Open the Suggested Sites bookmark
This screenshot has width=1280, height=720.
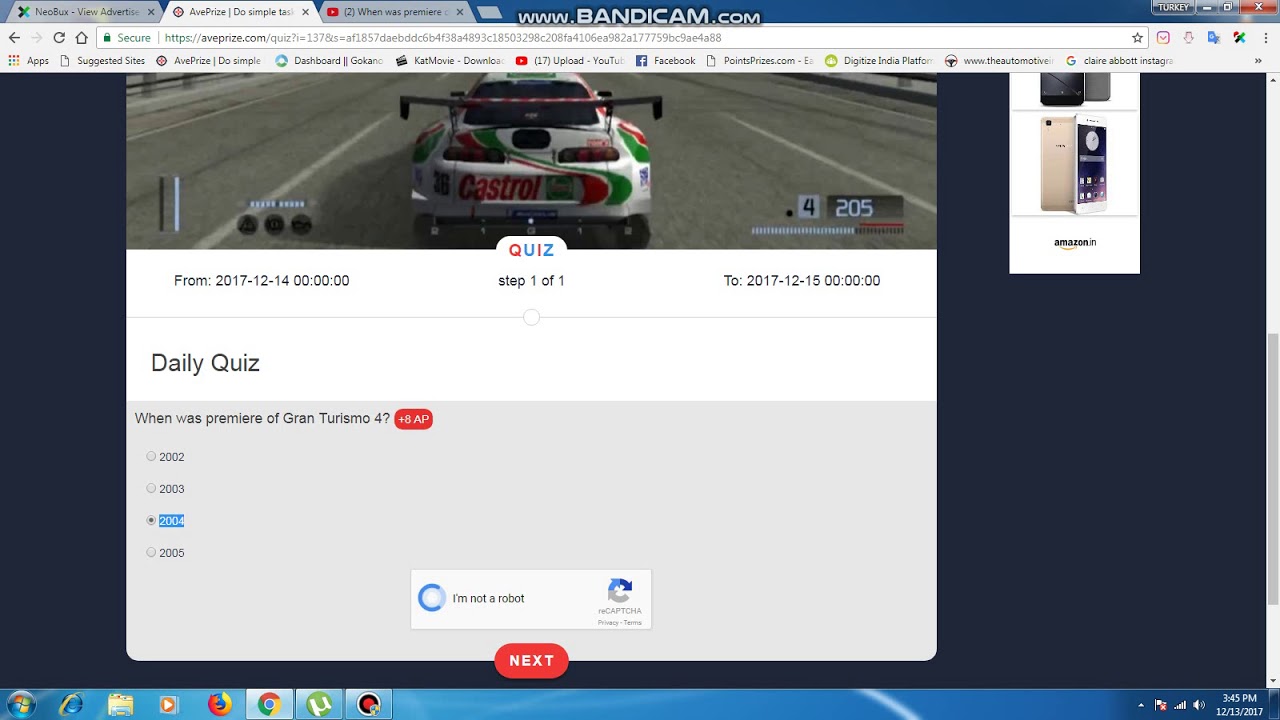tap(103, 61)
